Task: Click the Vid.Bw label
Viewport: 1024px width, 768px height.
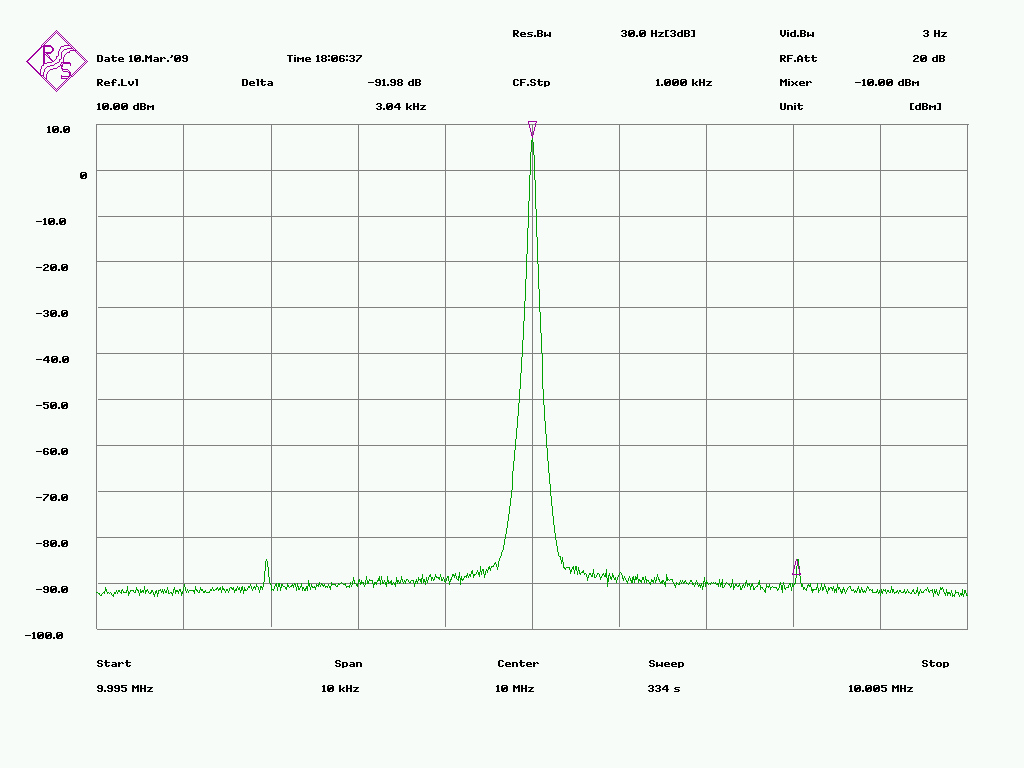Action: tap(797, 34)
